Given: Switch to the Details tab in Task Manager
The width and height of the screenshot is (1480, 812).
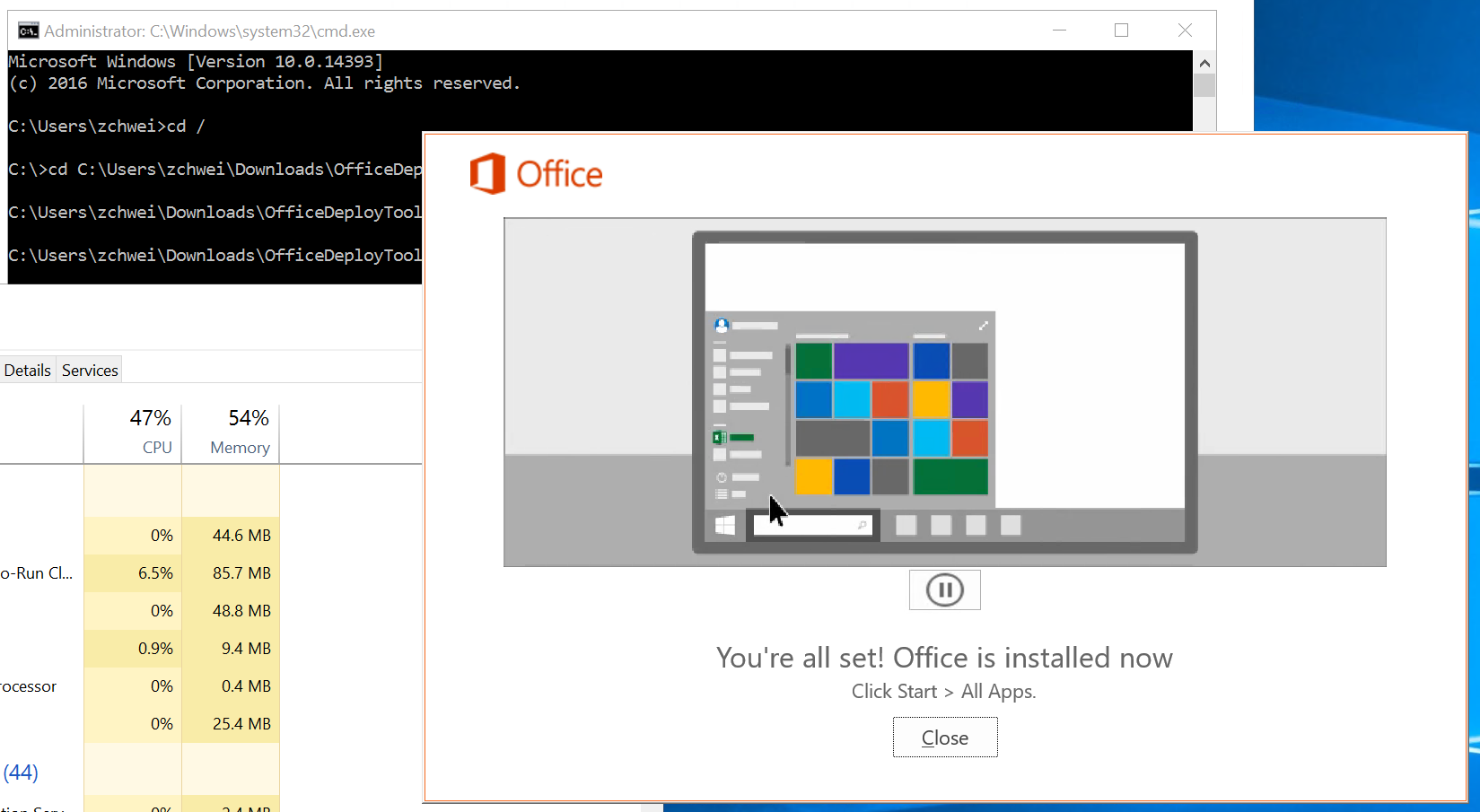Looking at the screenshot, I should point(27,369).
